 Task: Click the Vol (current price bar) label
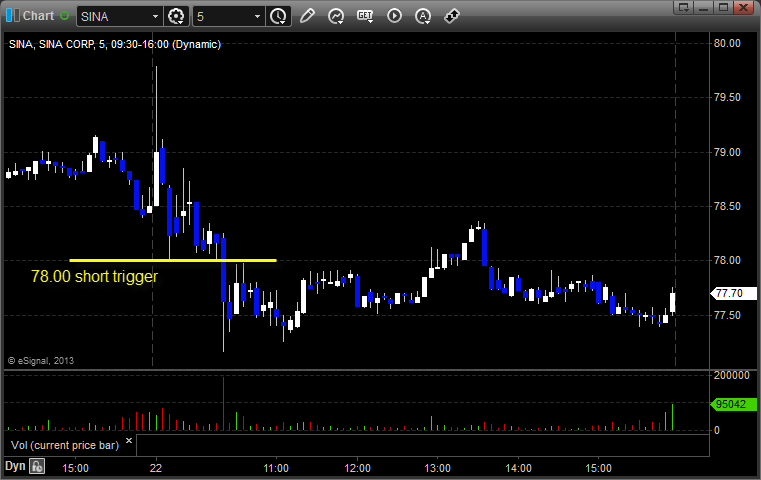pyautogui.click(x=65, y=445)
